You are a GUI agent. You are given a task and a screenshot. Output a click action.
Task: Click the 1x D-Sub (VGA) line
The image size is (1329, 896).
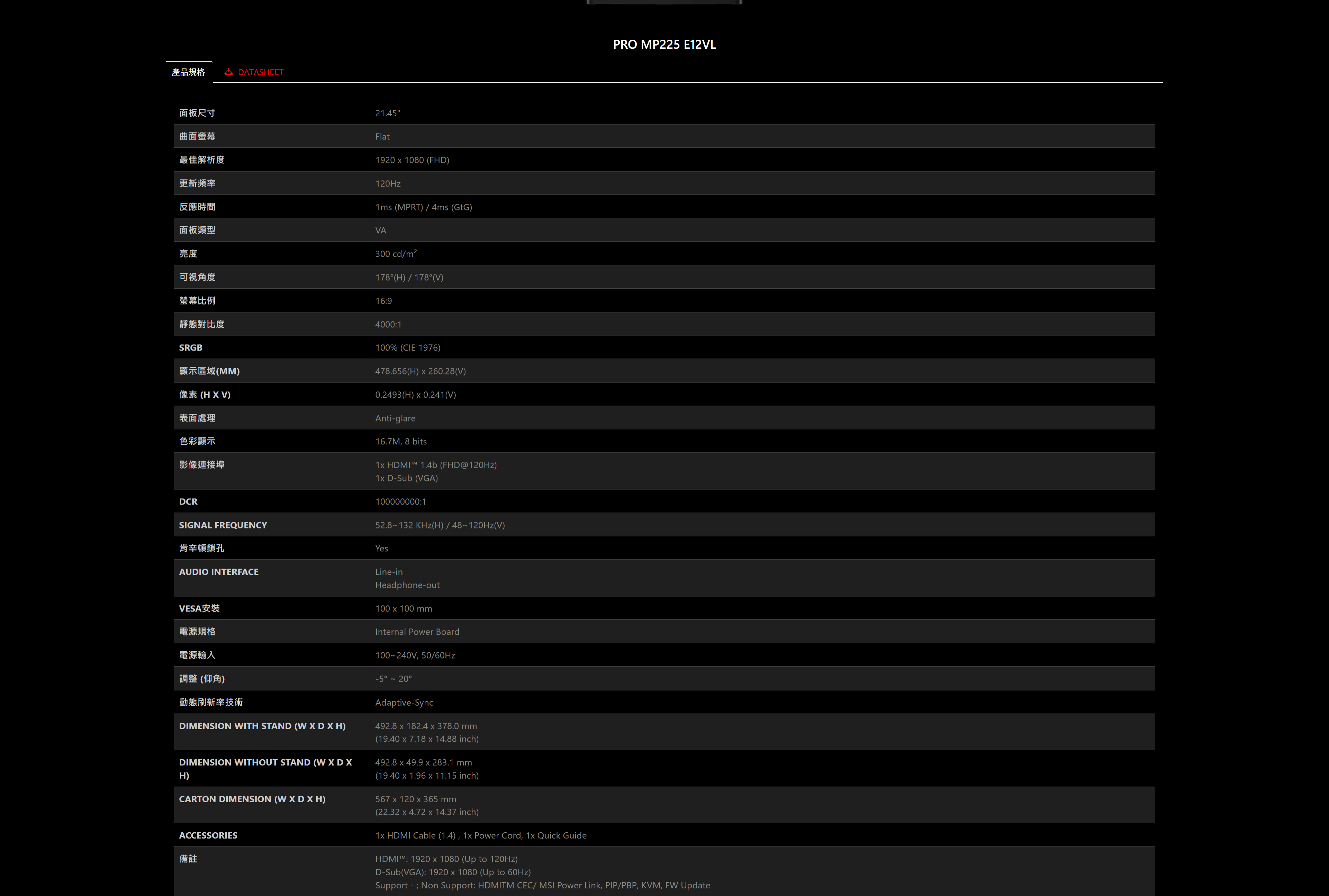[407, 478]
